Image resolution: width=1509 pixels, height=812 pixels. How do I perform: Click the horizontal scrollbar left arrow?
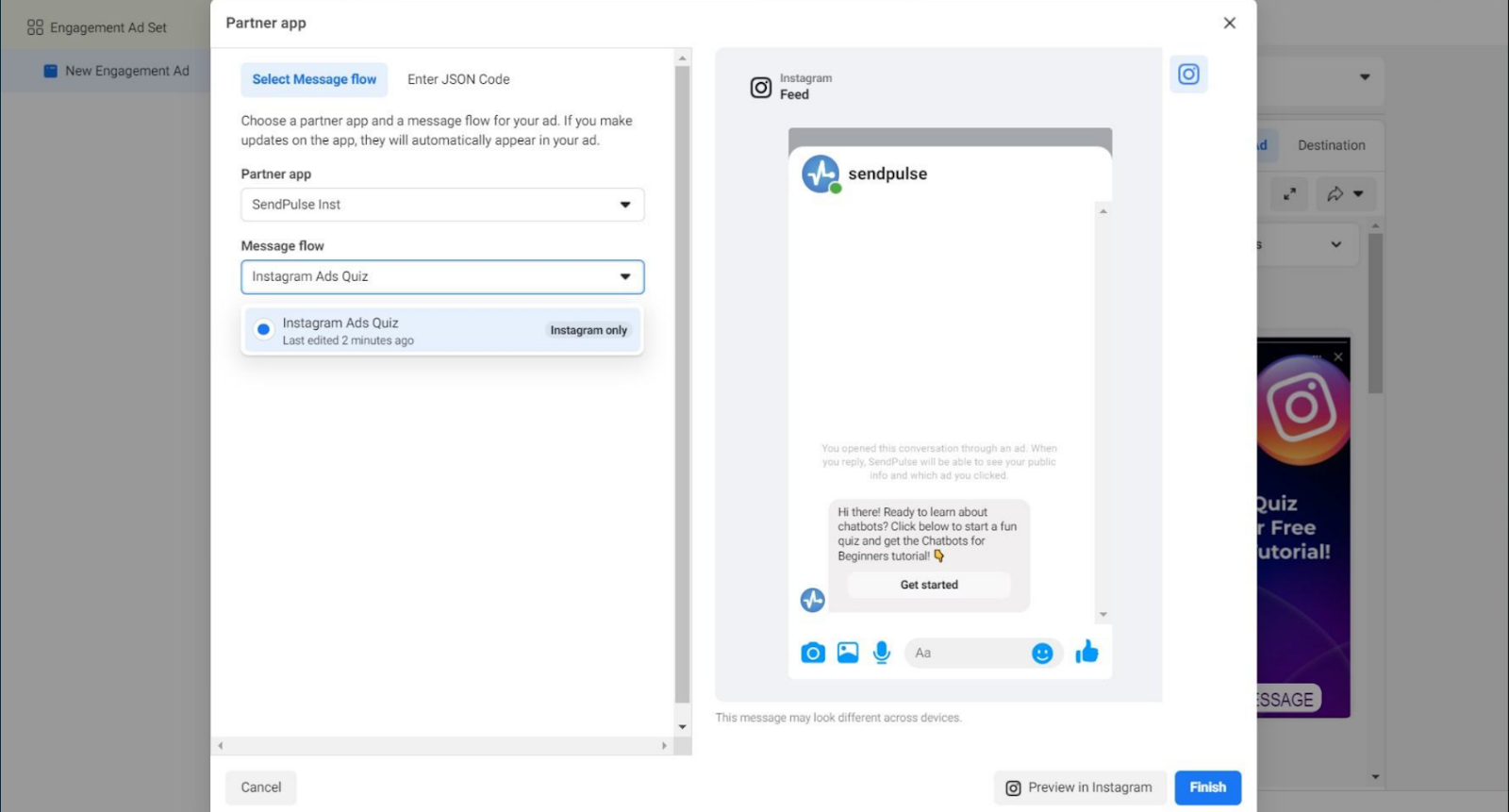tap(221, 746)
